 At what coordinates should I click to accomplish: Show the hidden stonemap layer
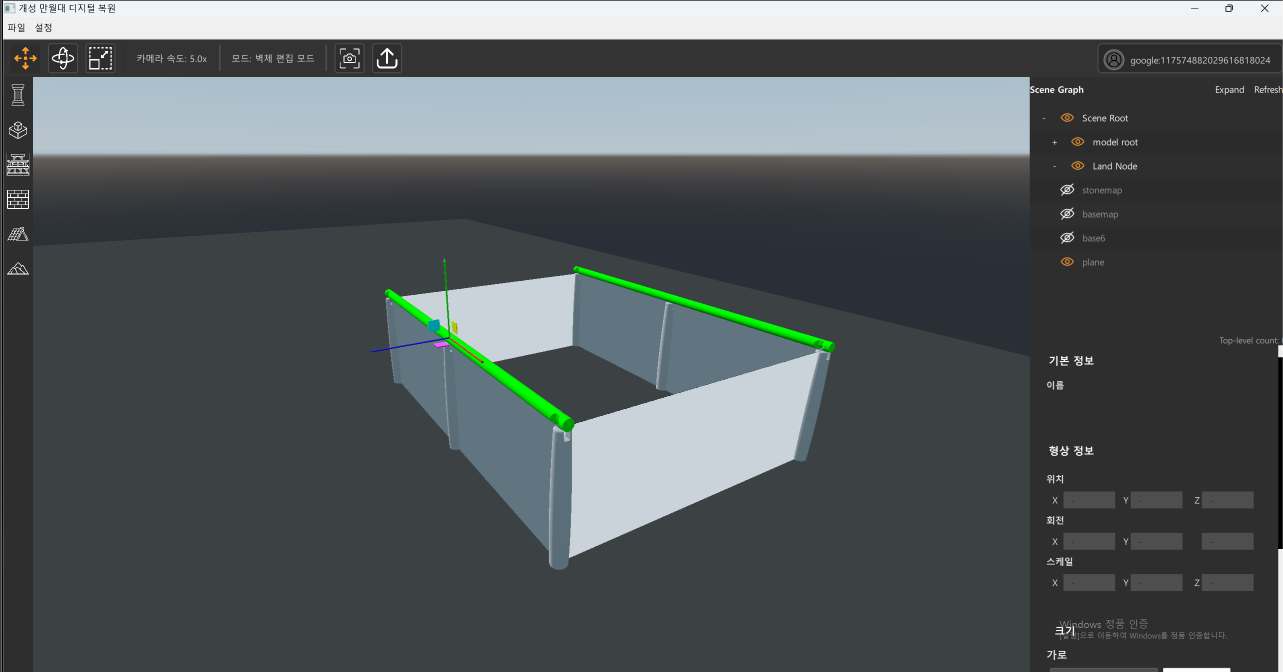coord(1067,190)
